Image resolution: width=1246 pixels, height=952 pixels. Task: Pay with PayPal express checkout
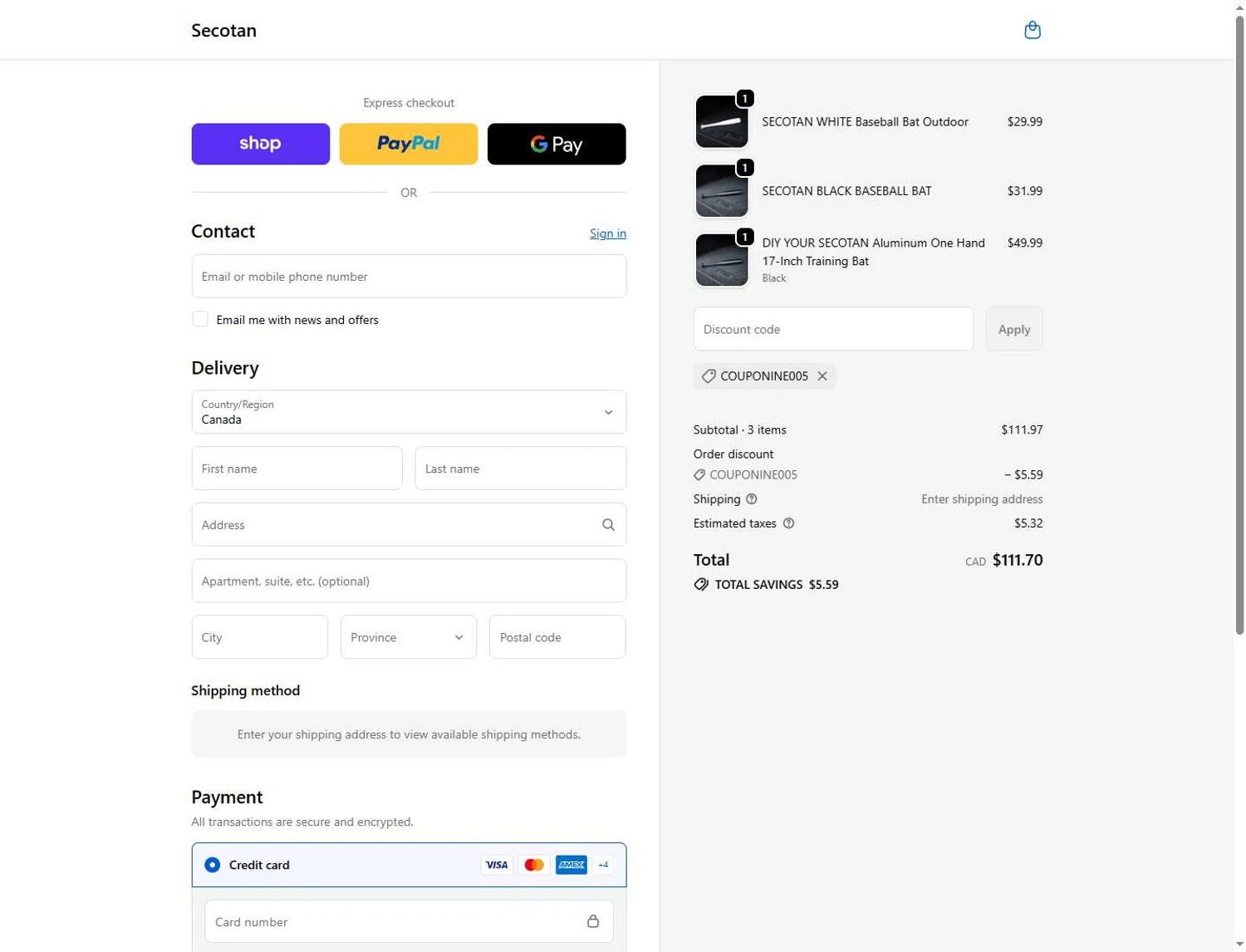[409, 144]
